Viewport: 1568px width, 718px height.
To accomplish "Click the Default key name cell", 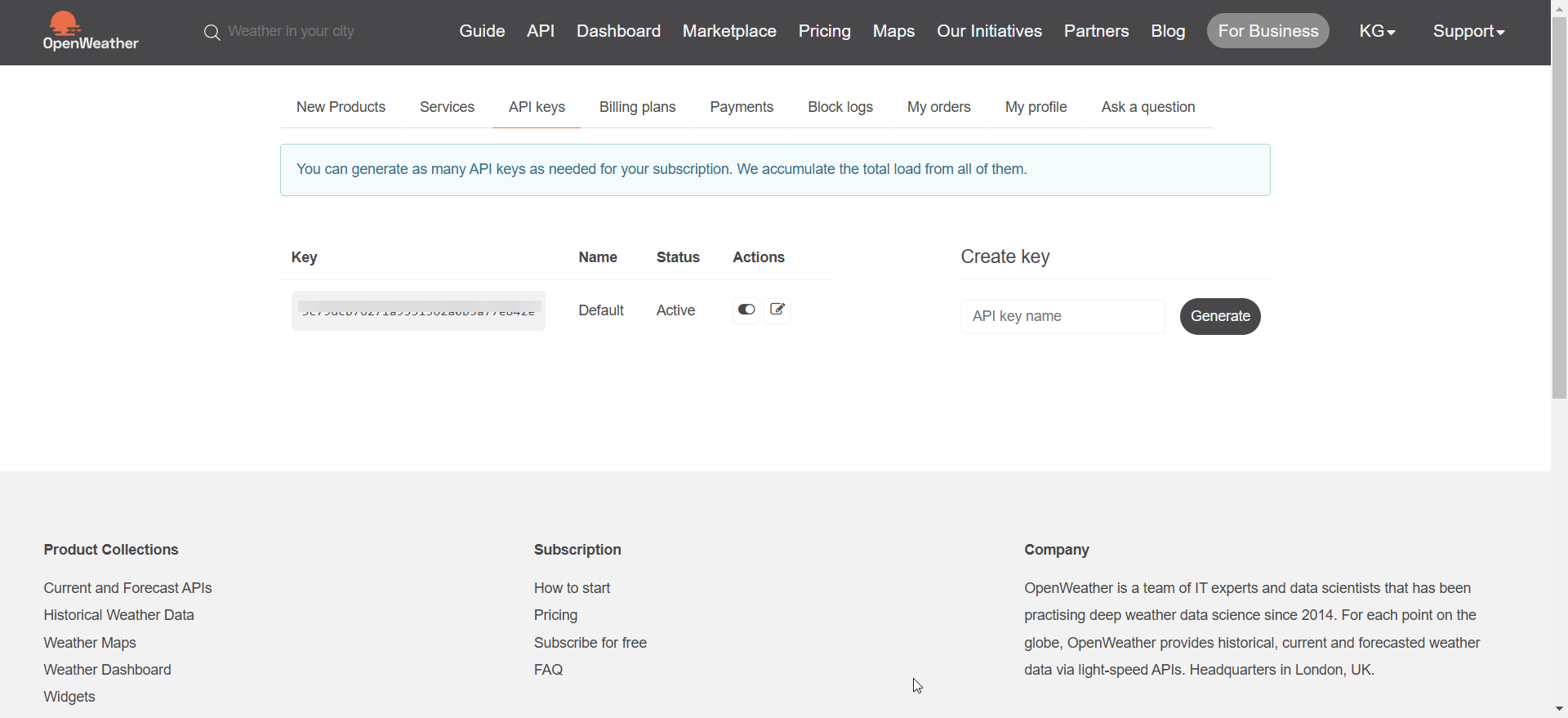I will [x=601, y=310].
